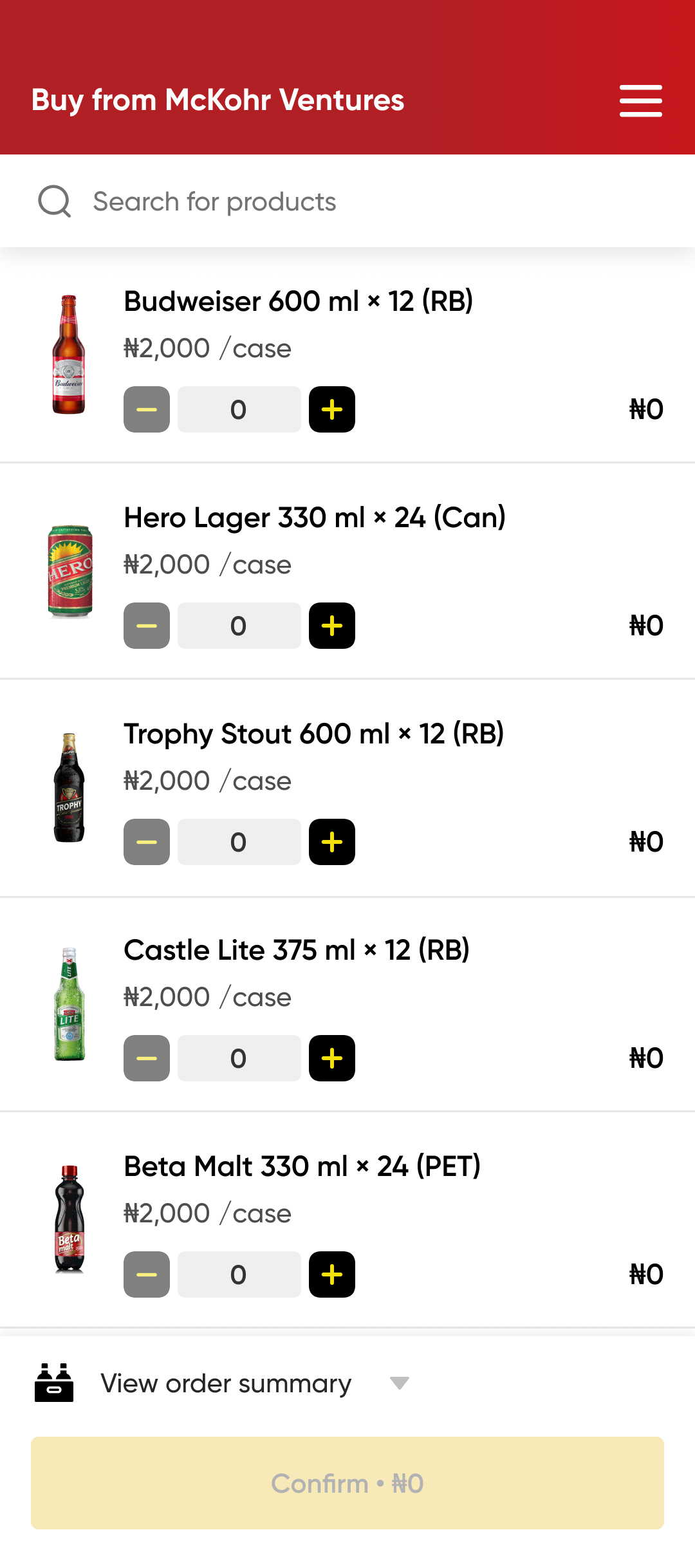
Task: Tap the order summary crate icon
Action: [x=54, y=1383]
